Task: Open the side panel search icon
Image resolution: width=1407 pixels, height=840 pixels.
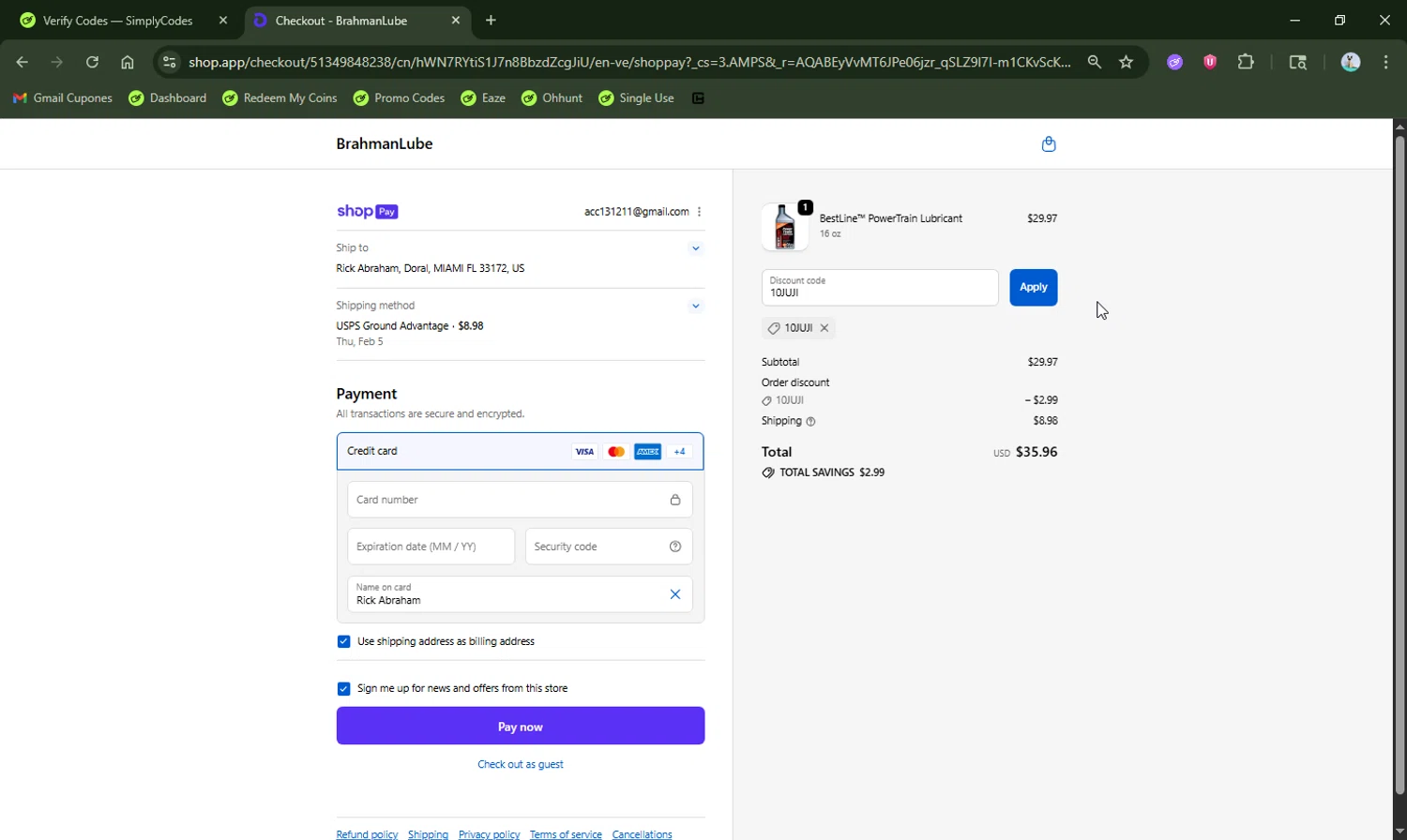Action: tap(1298, 62)
